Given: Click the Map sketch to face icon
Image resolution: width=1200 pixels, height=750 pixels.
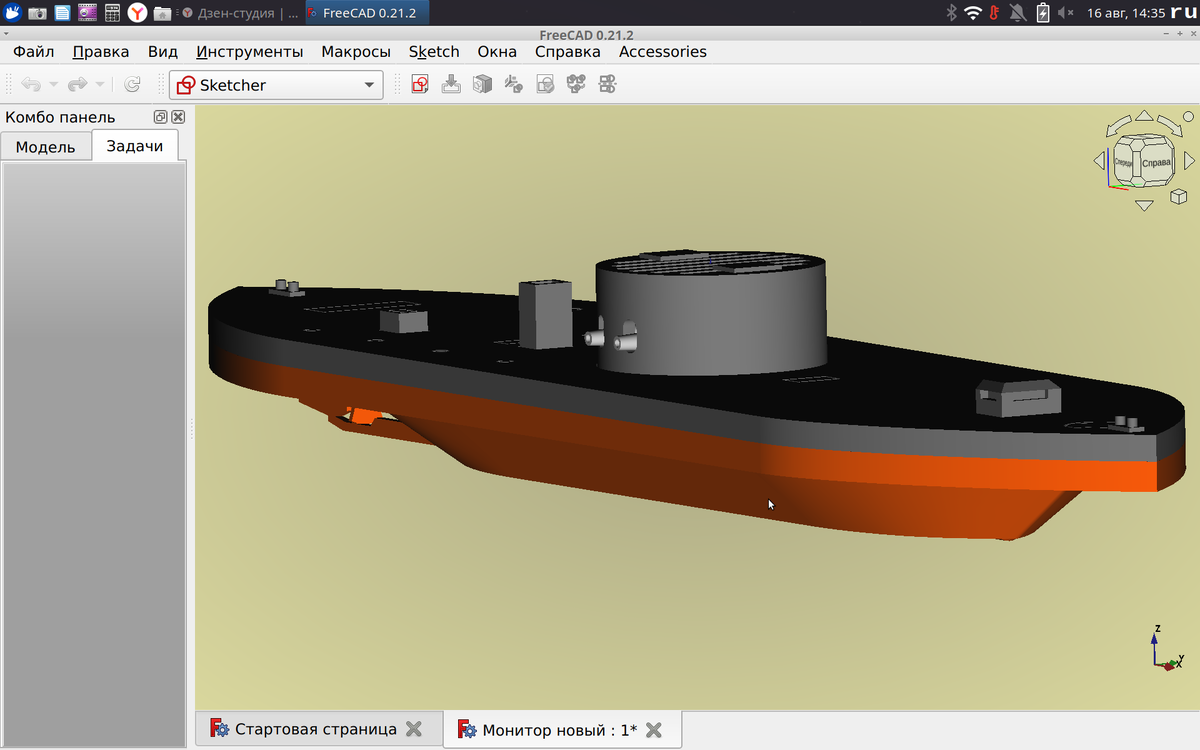Looking at the screenshot, I should tap(513, 85).
